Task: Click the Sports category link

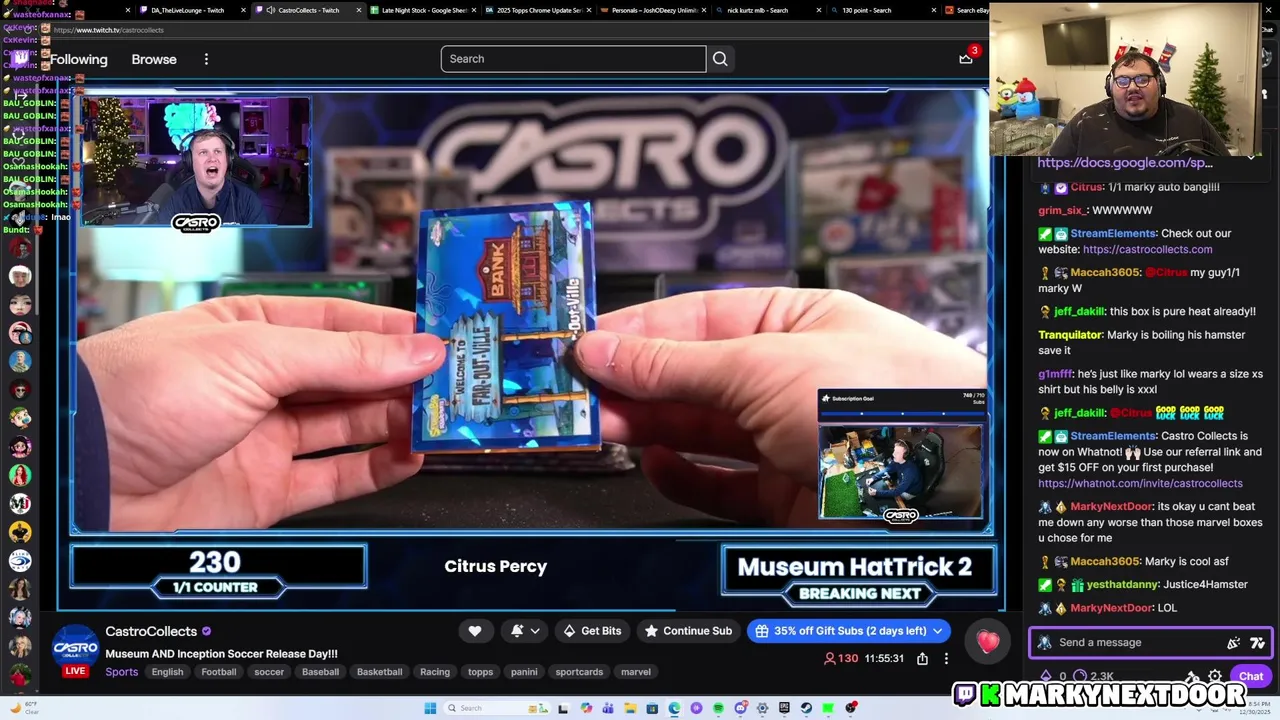Action: click(x=122, y=672)
